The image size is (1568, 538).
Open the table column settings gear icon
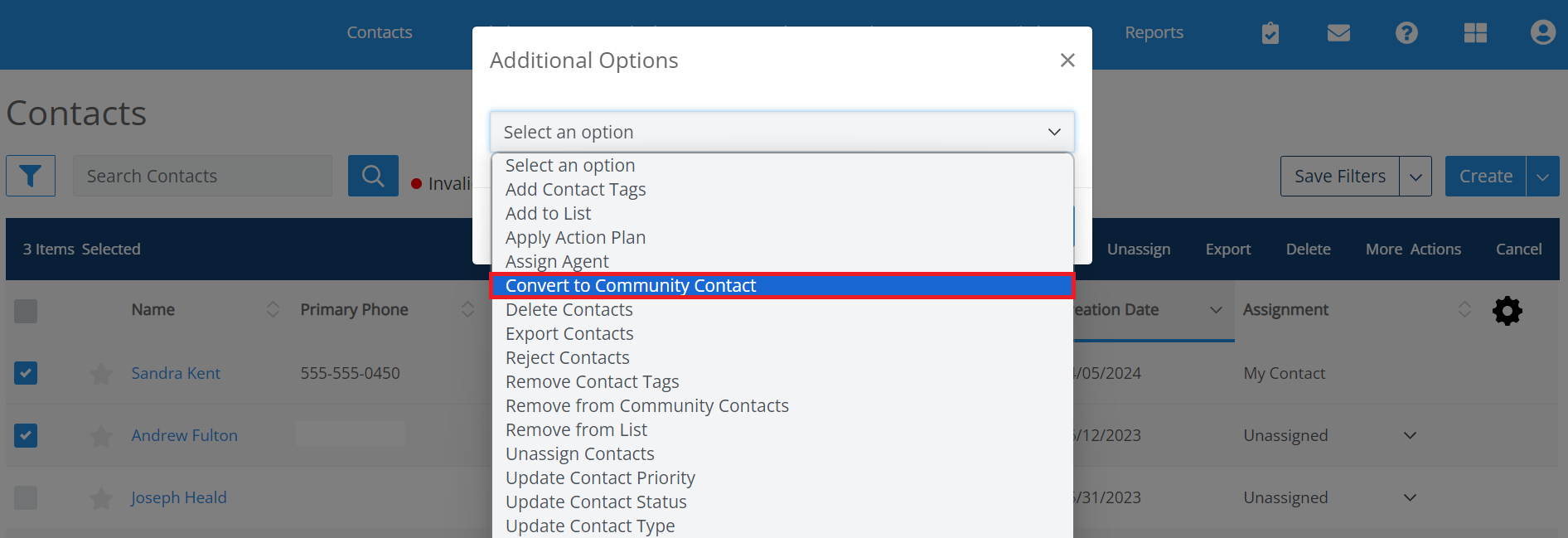pyautogui.click(x=1507, y=311)
